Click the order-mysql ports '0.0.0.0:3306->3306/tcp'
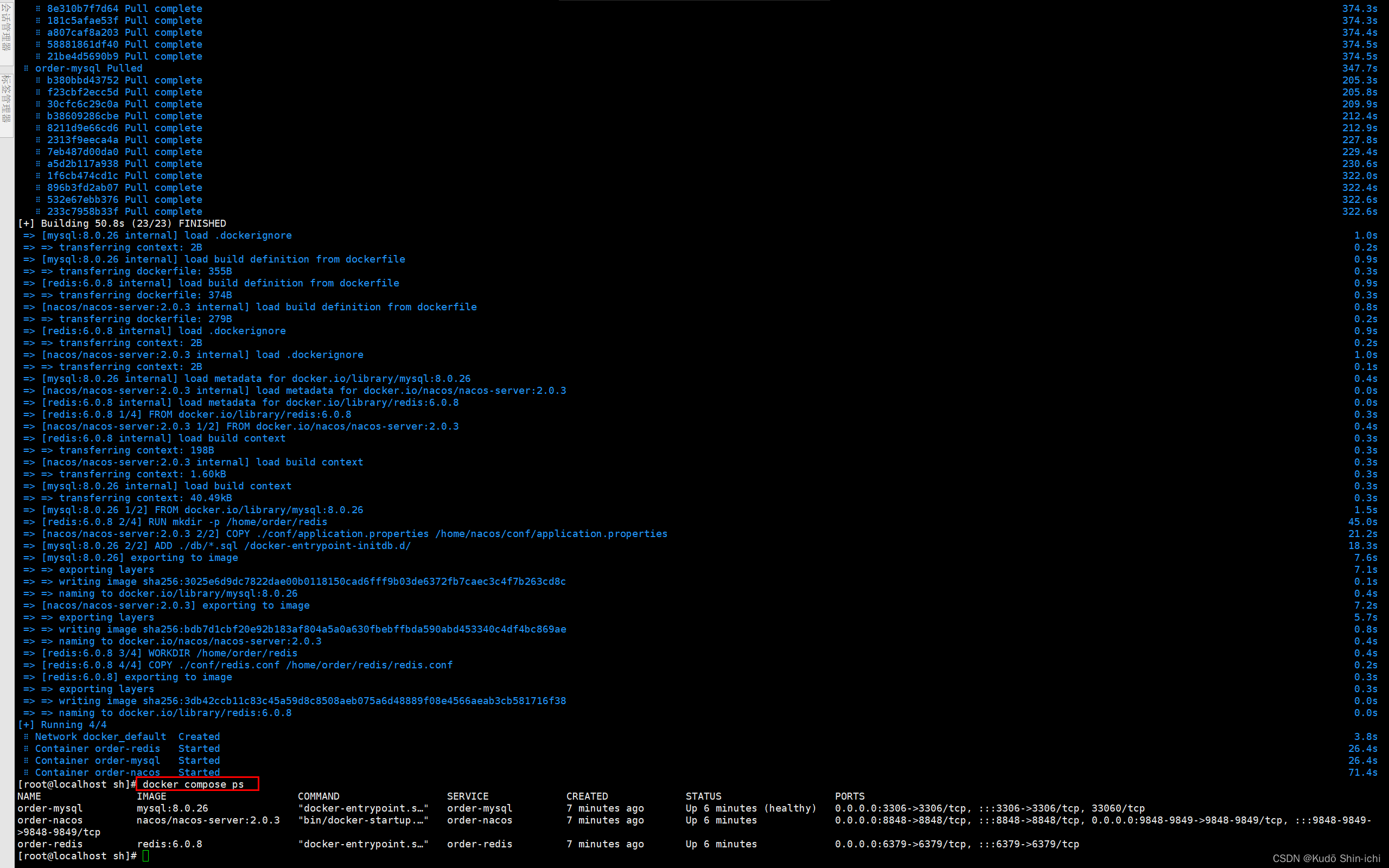Image resolution: width=1389 pixels, height=868 pixels. click(901, 808)
